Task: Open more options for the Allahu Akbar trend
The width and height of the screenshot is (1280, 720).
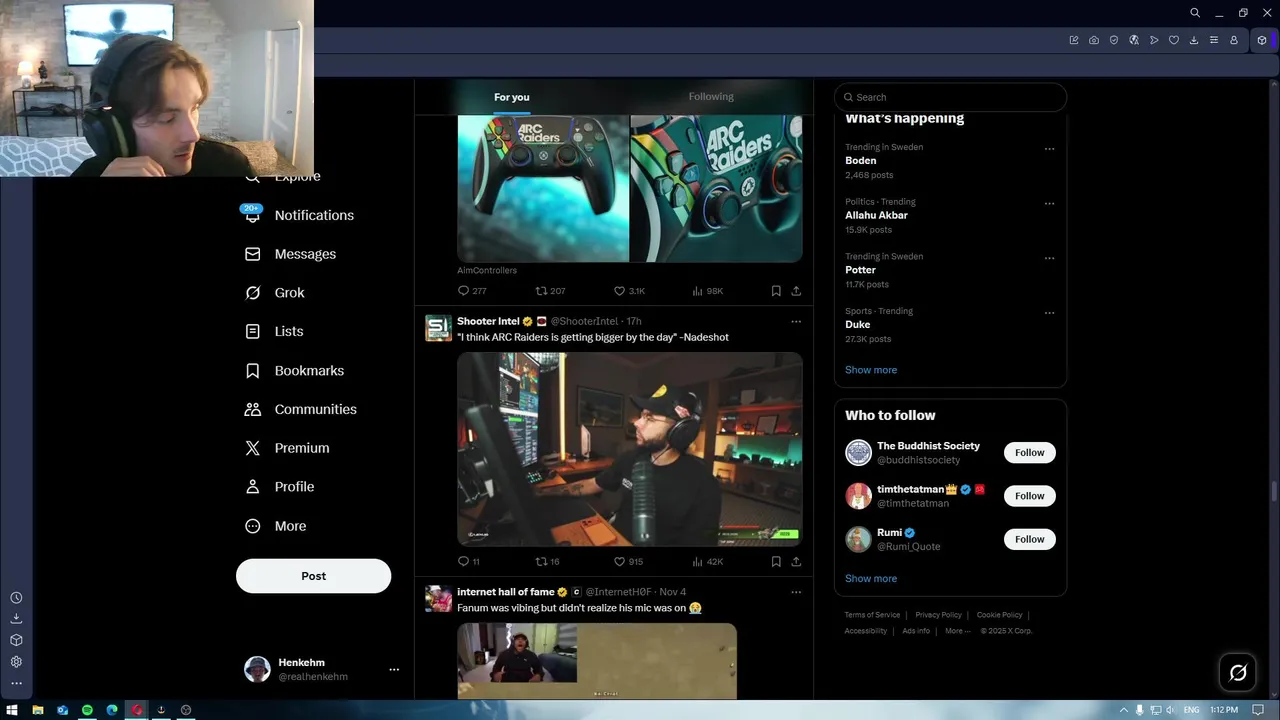Action: [x=1049, y=203]
